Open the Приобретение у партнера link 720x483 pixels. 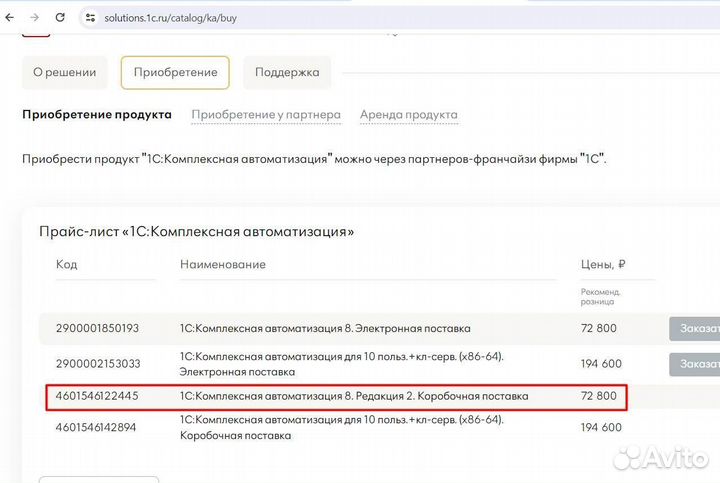click(x=266, y=115)
